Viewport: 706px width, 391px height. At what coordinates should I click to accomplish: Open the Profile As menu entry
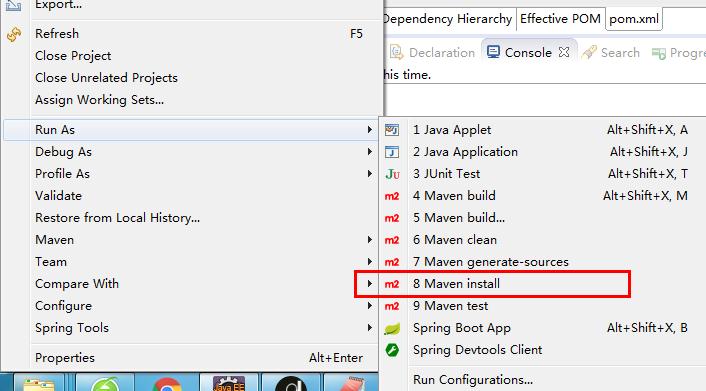tap(191, 174)
